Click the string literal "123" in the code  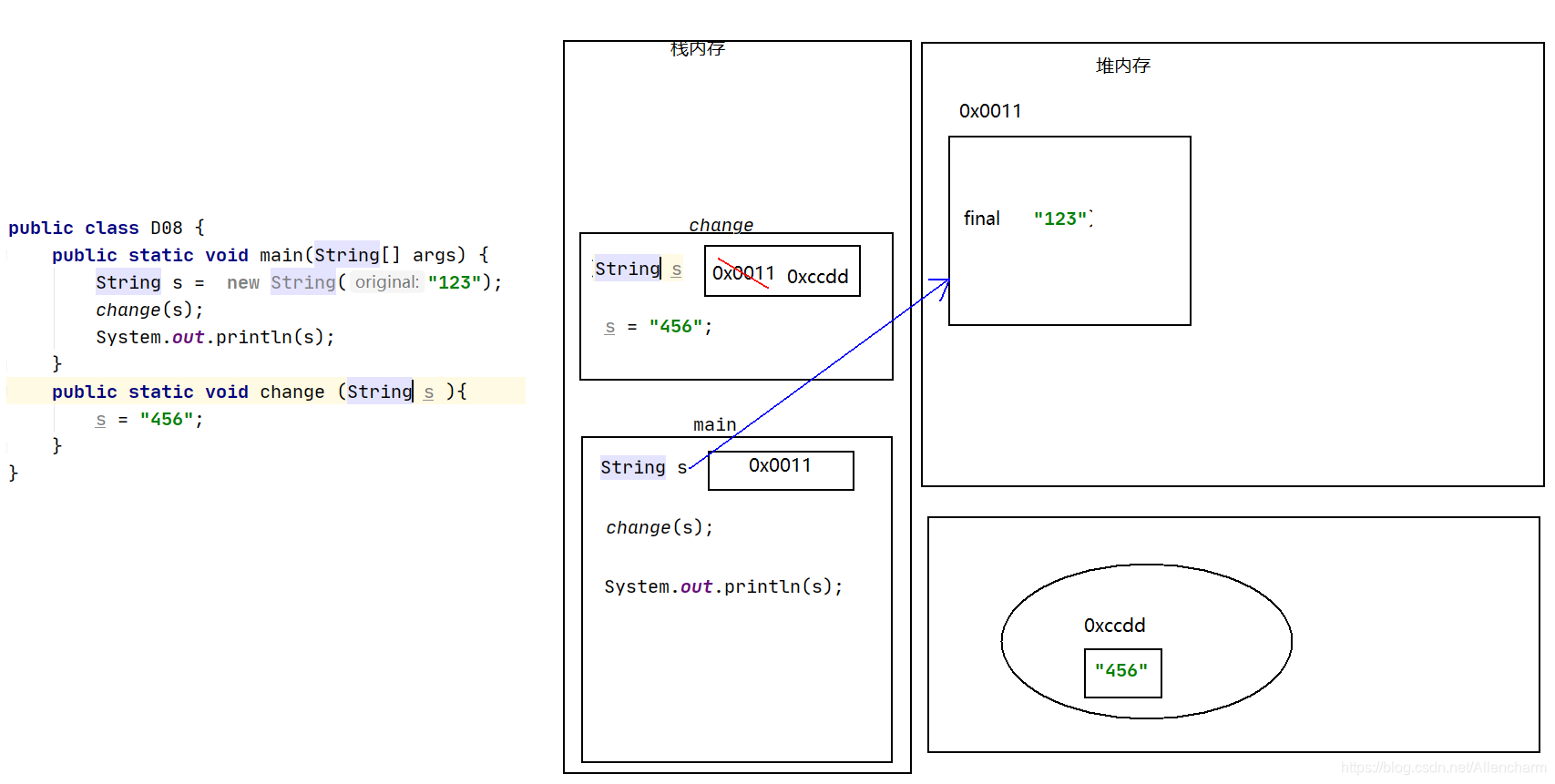tap(455, 282)
